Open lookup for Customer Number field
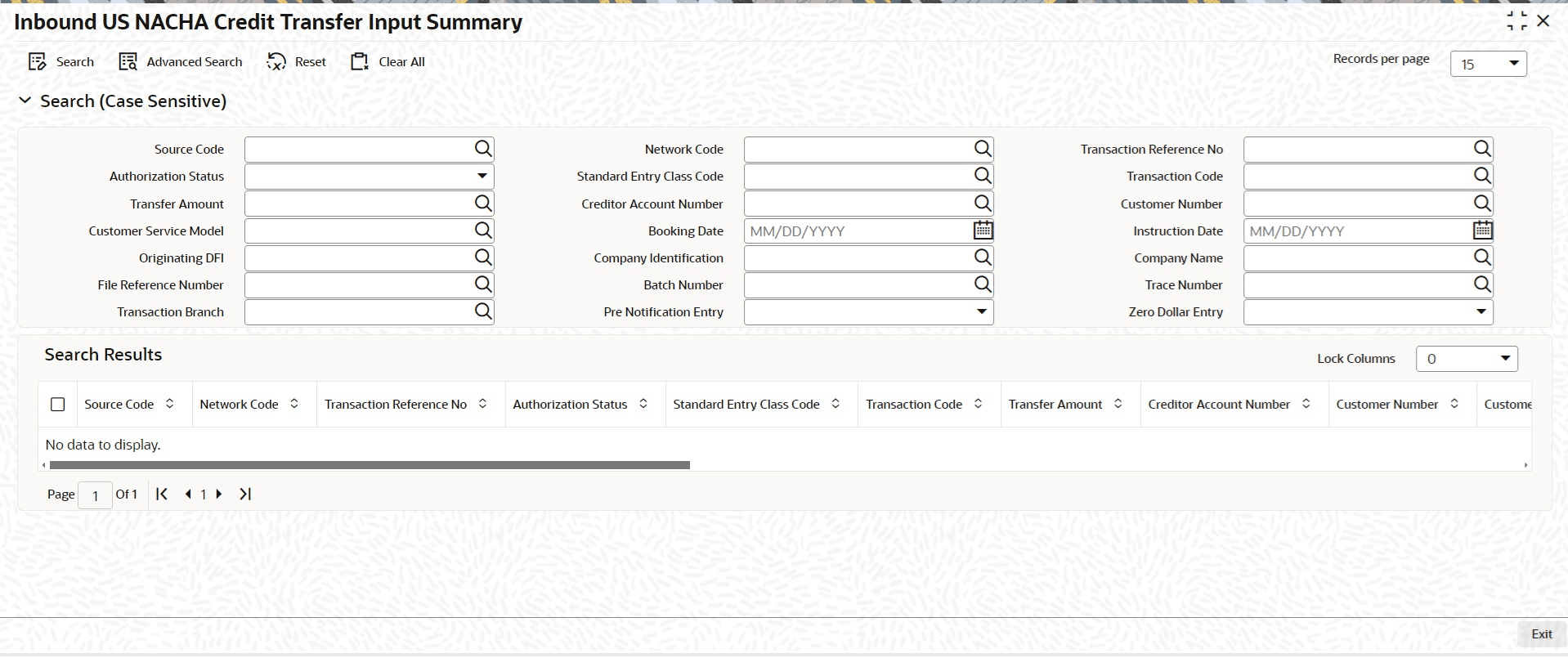 tap(1482, 204)
